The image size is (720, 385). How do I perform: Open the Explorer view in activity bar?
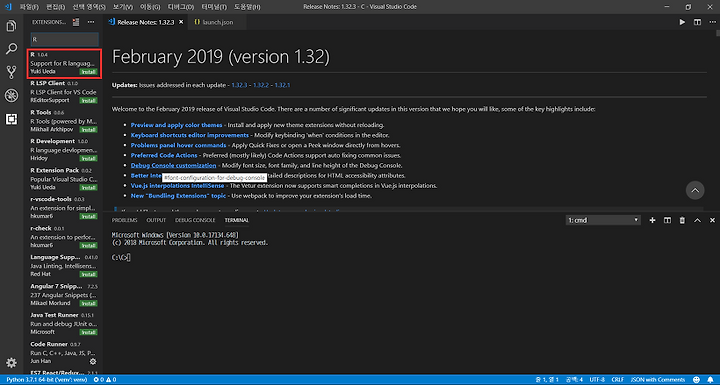11,26
